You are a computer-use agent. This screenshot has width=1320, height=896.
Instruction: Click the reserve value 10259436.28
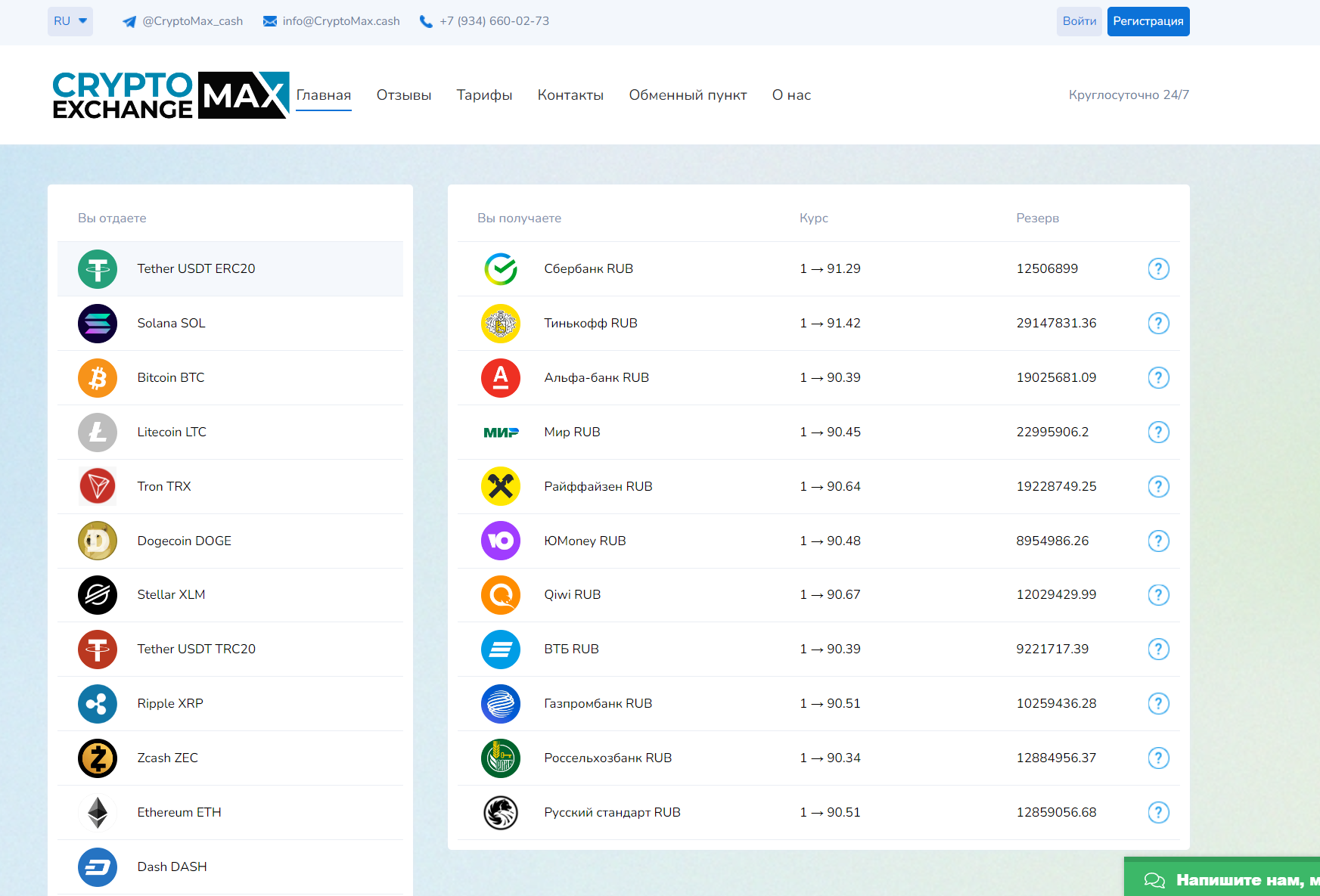click(x=1056, y=704)
